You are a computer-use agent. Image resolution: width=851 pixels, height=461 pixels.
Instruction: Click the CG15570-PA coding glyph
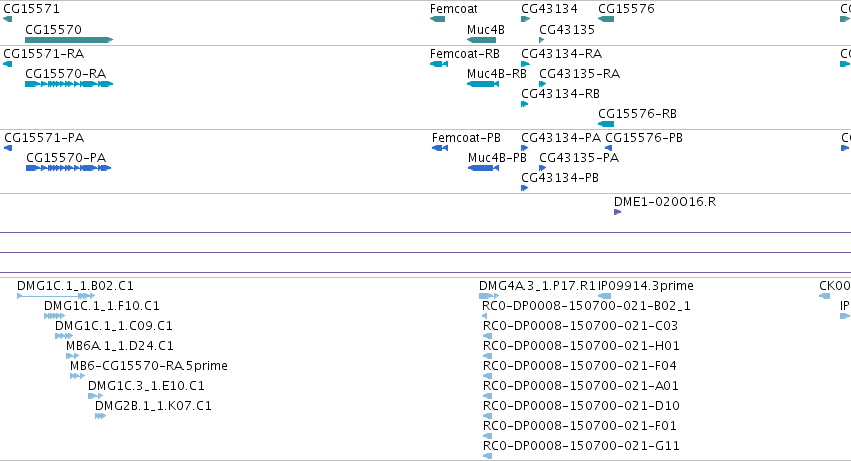pos(68,168)
